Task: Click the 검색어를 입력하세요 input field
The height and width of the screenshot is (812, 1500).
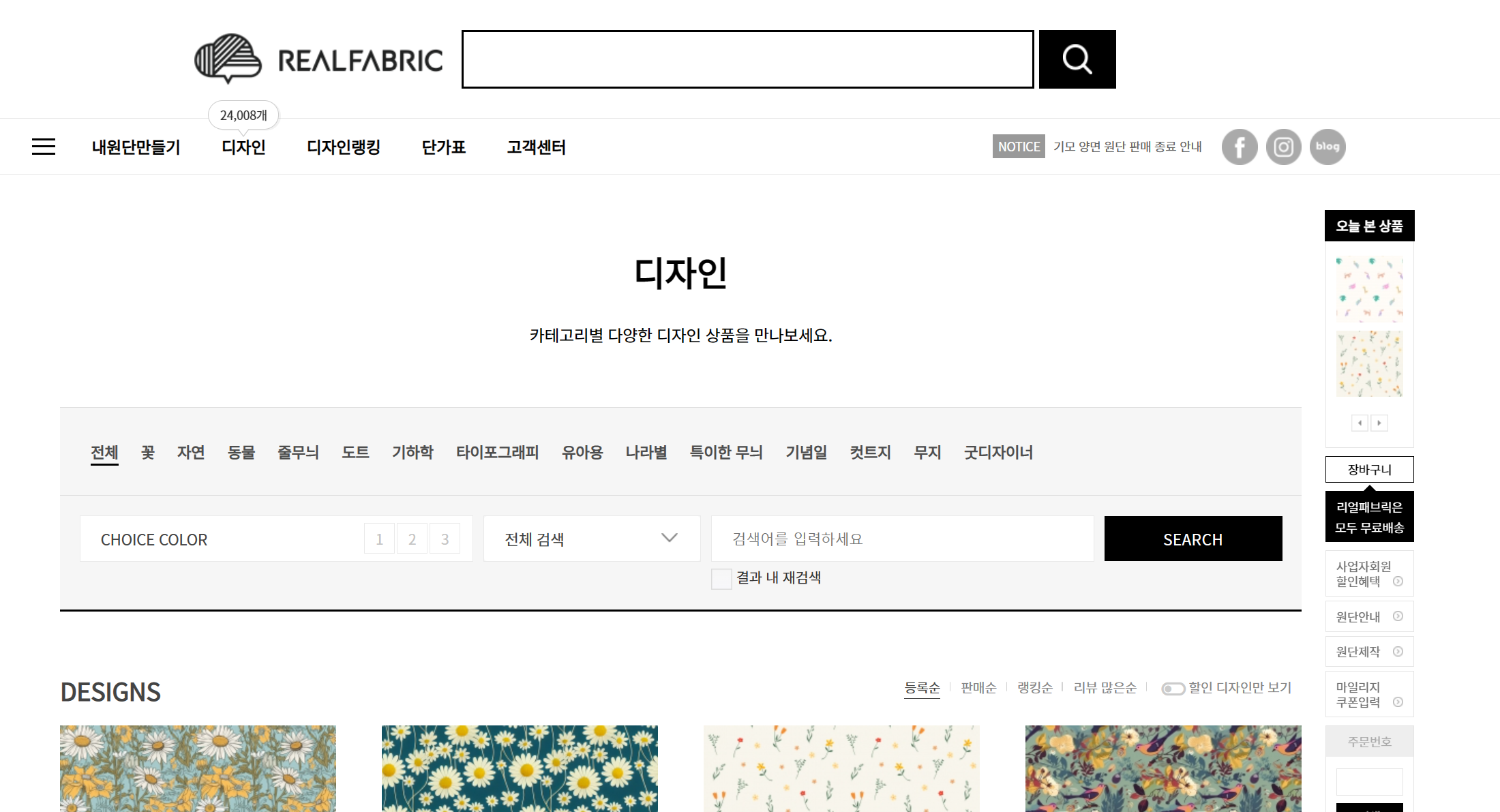Action: 902,539
